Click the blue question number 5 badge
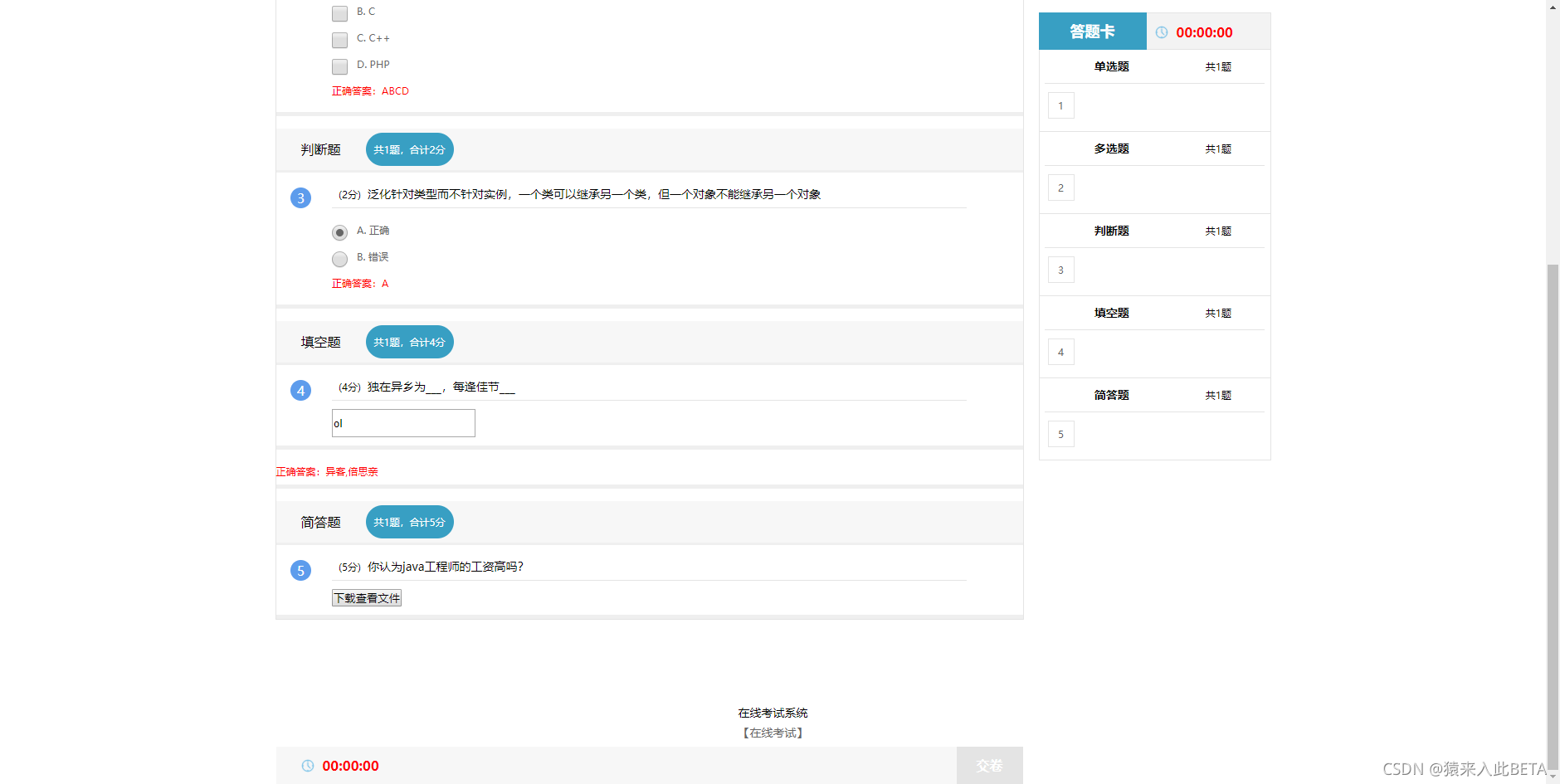This screenshot has height=784, width=1560. (300, 570)
